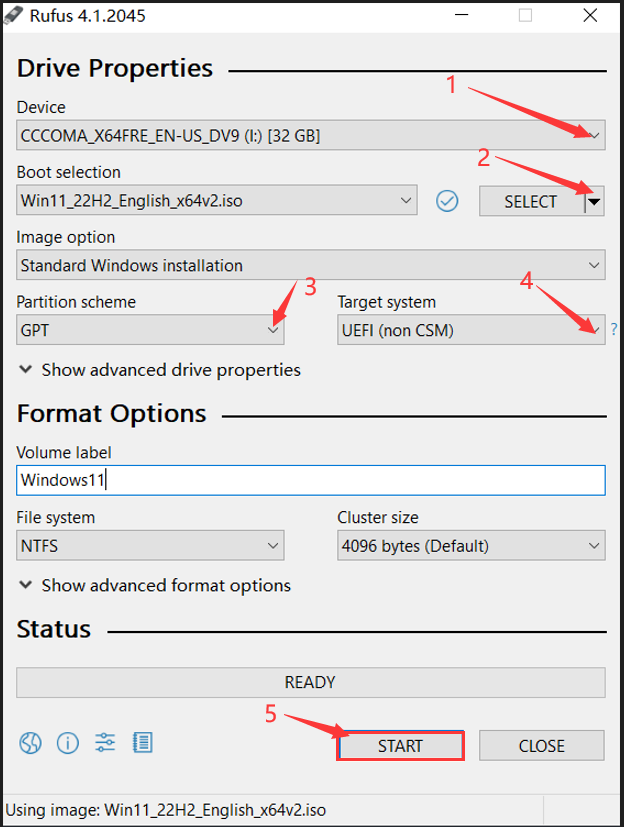
Task: Open the settings sliders icon
Action: click(105, 743)
